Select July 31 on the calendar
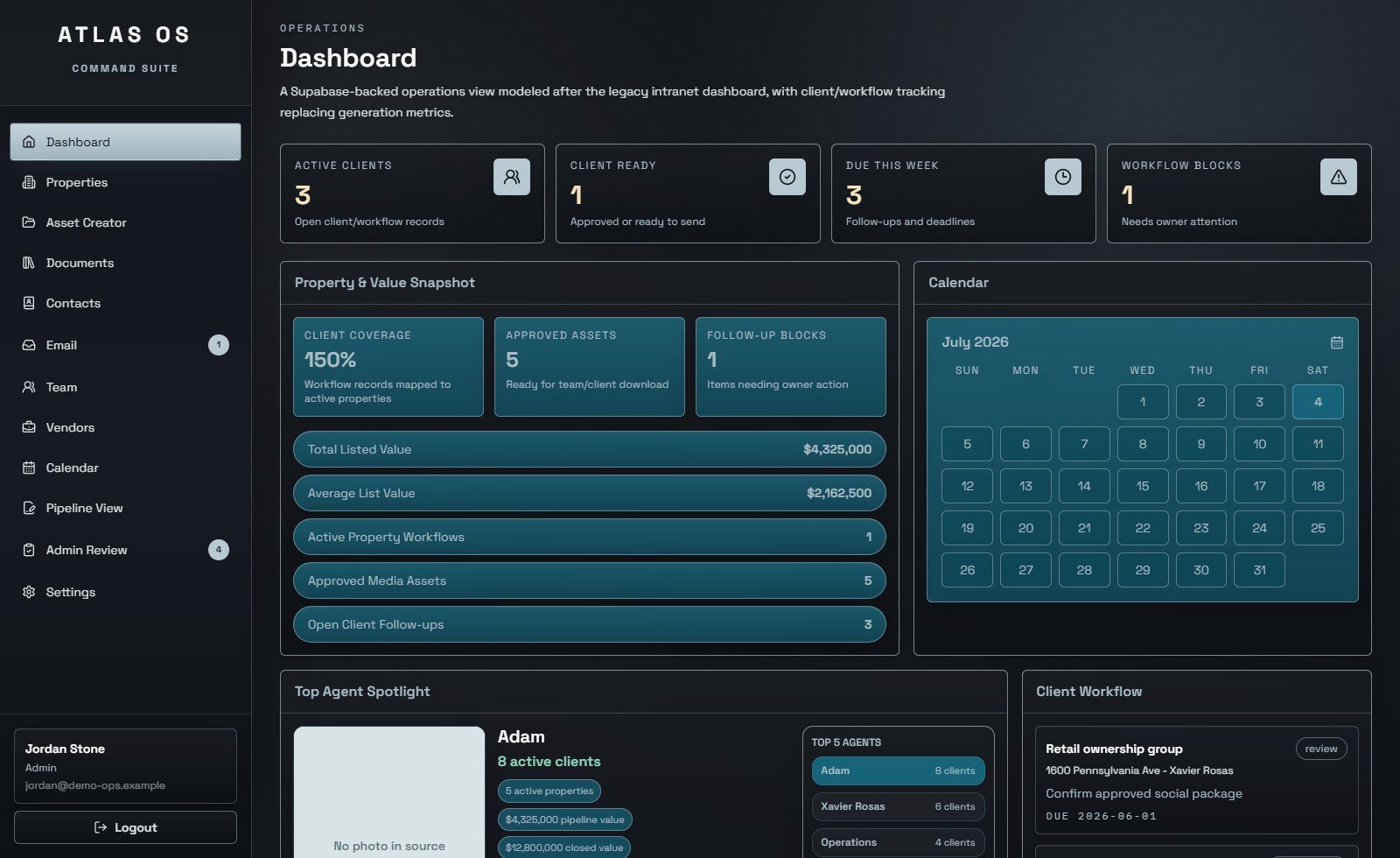The image size is (1400, 858). point(1259,570)
